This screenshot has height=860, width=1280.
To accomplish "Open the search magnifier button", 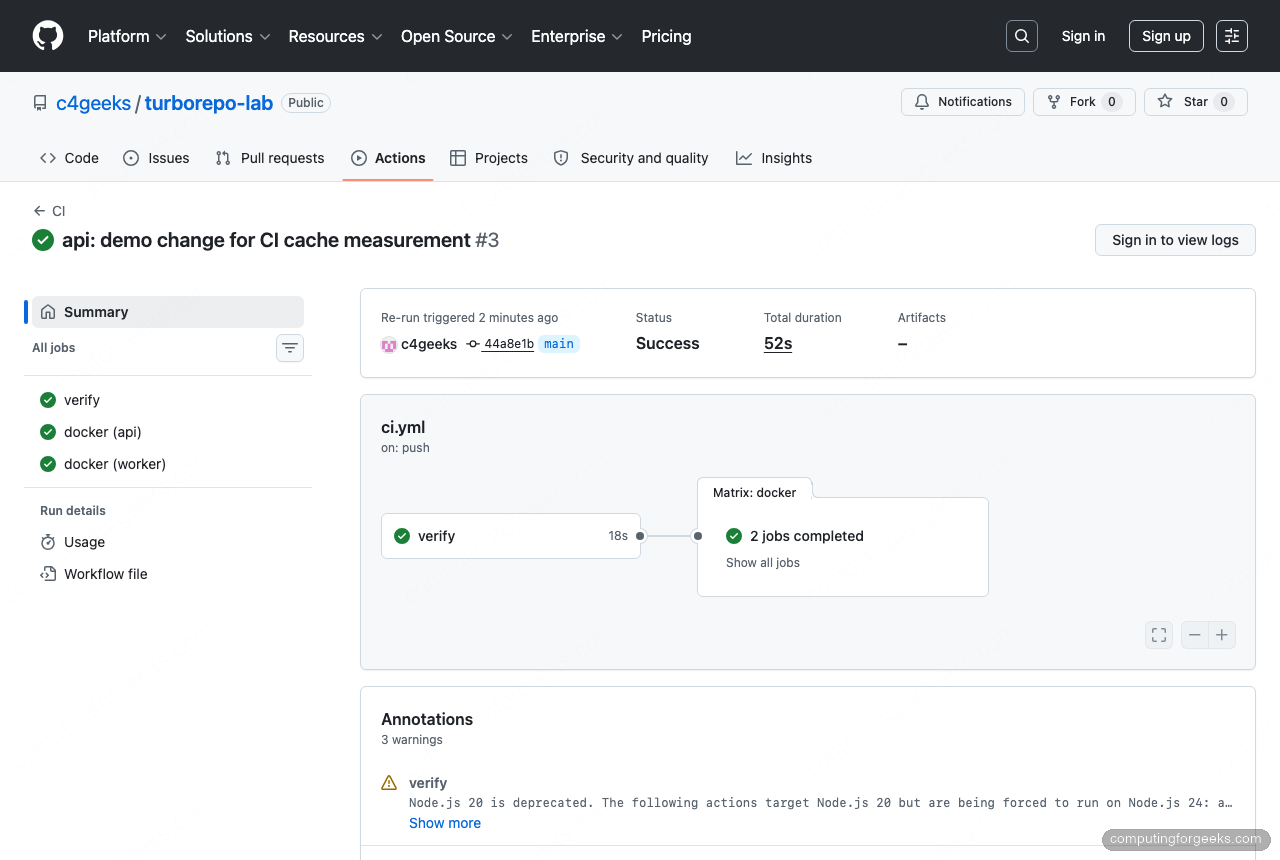I will (1022, 36).
